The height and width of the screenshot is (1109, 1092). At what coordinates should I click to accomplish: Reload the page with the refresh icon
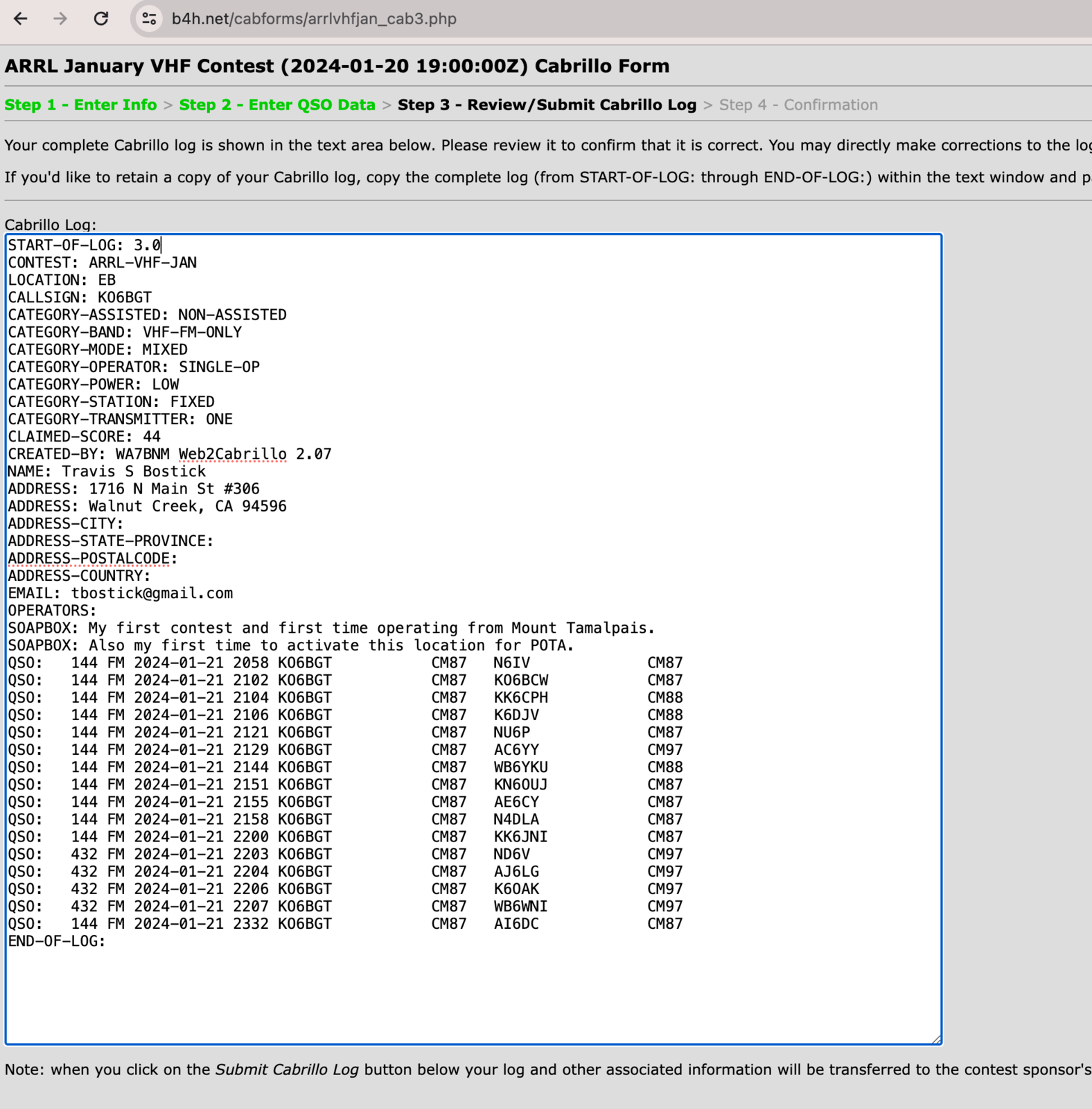click(x=101, y=19)
